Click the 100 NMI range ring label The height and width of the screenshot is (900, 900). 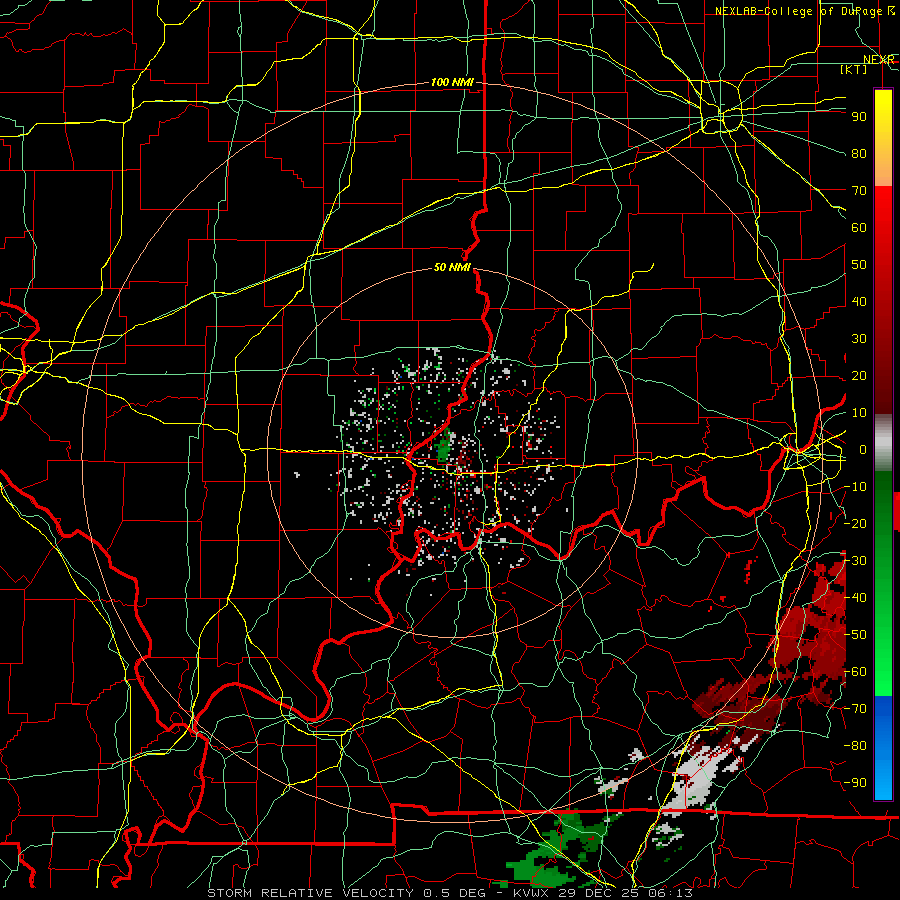[452, 82]
